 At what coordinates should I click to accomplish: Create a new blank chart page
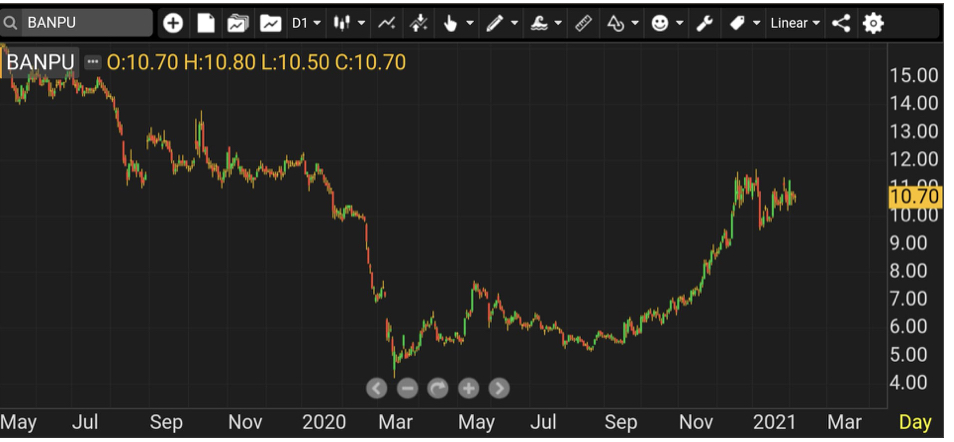coord(206,23)
